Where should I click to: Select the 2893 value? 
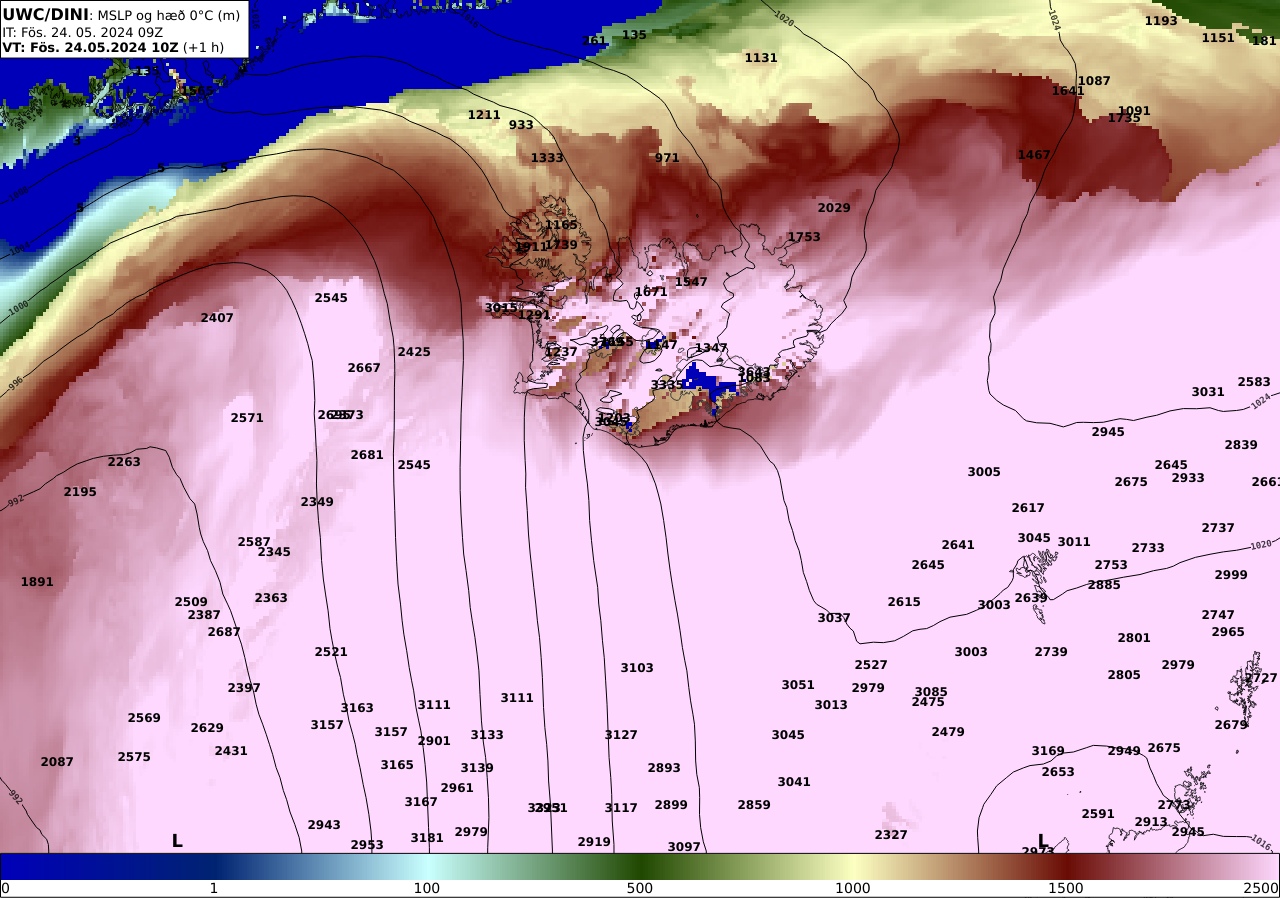[x=664, y=768]
